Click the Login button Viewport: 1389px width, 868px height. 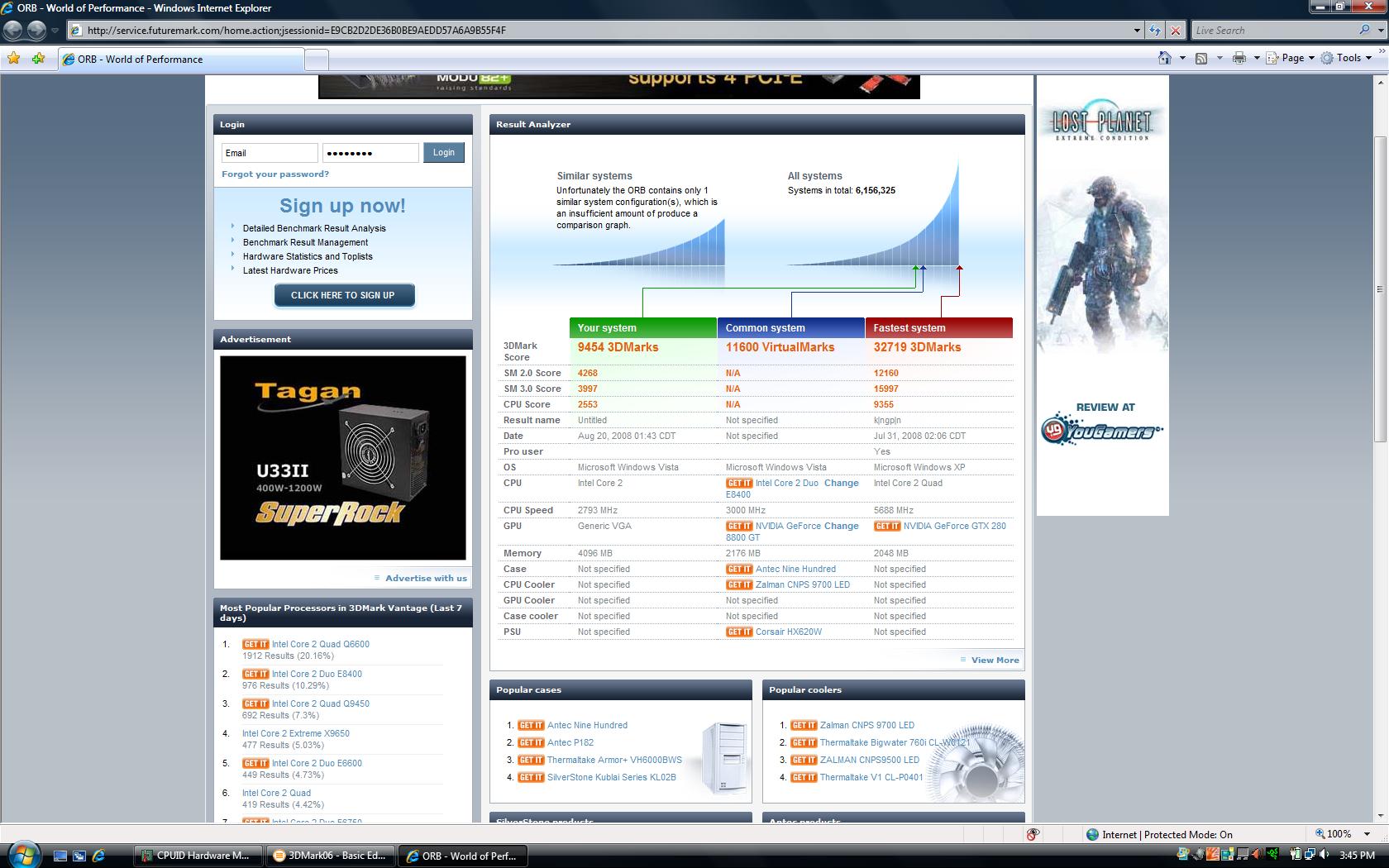pyautogui.click(x=444, y=152)
